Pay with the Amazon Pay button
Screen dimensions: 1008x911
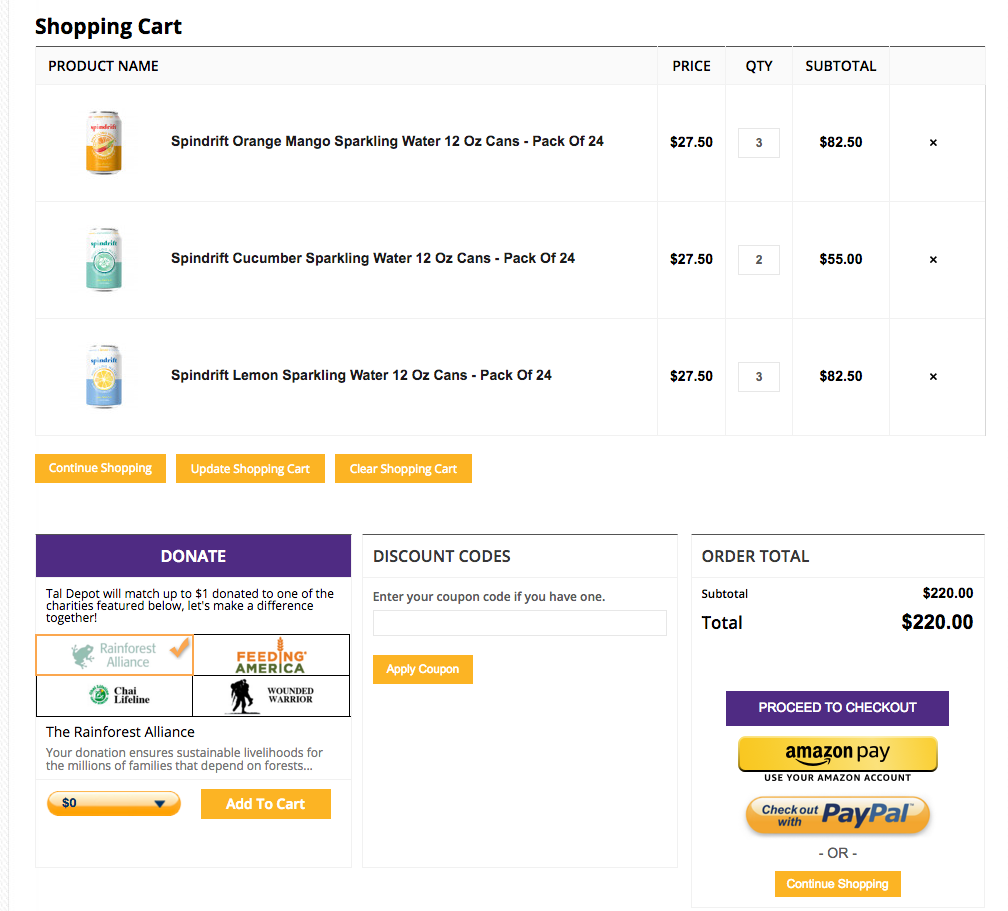tap(837, 754)
